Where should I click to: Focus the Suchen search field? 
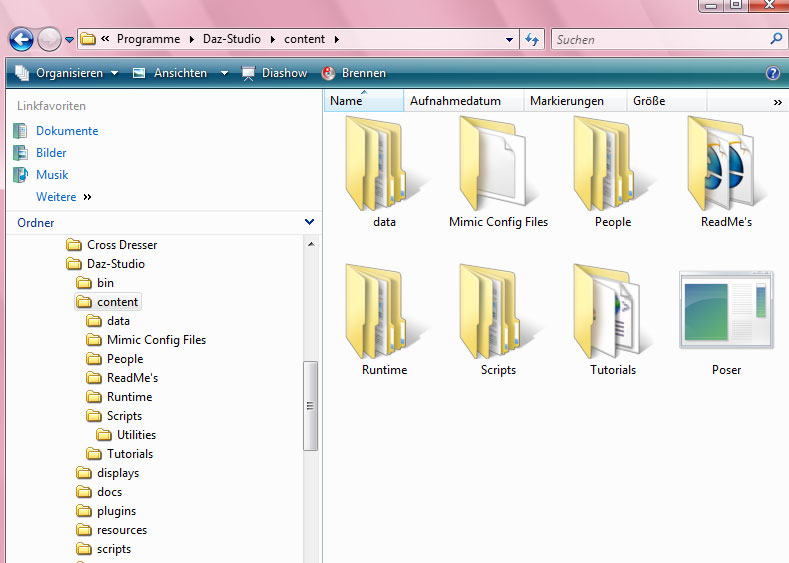(x=660, y=39)
